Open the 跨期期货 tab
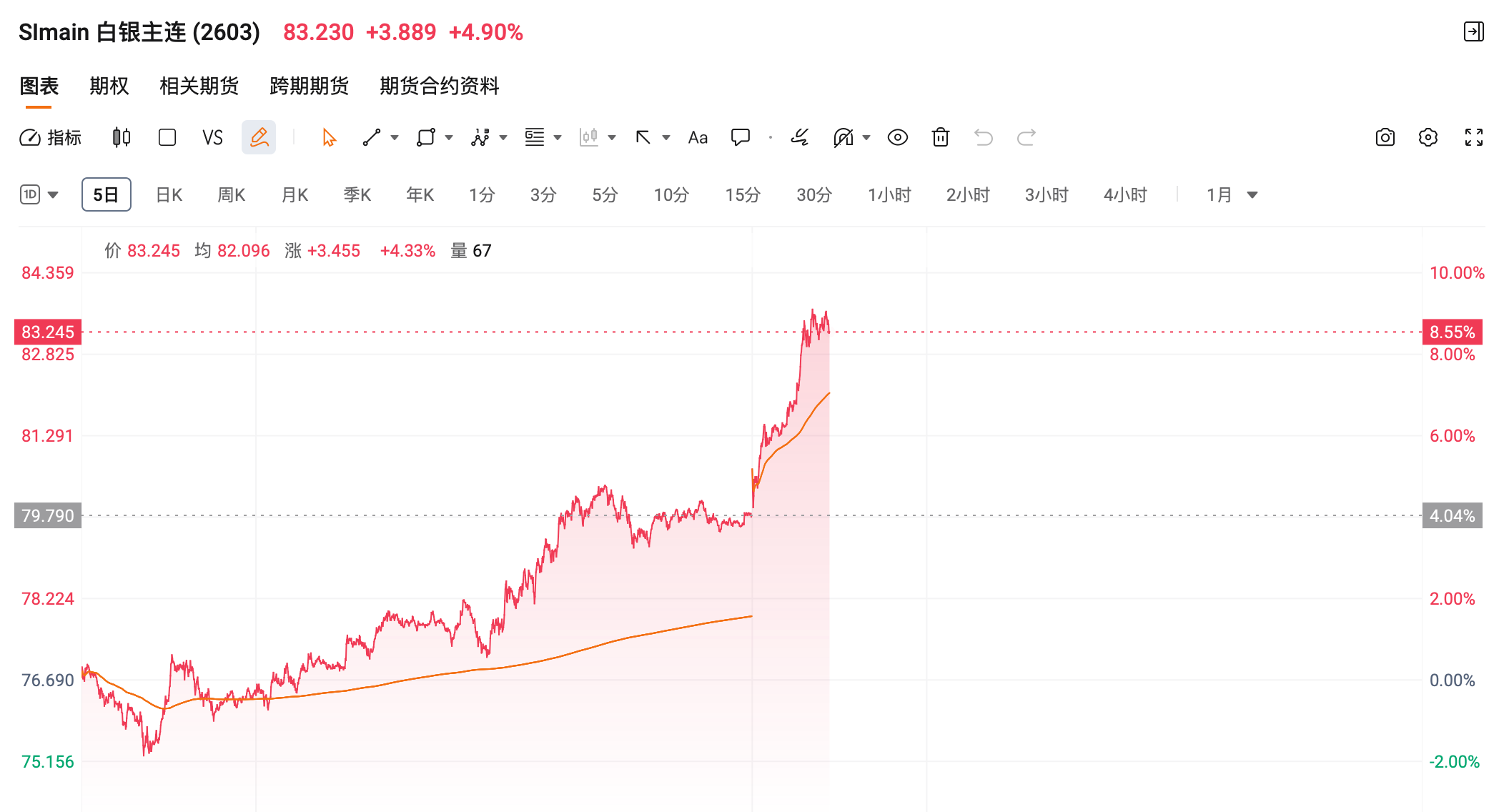 tap(308, 86)
